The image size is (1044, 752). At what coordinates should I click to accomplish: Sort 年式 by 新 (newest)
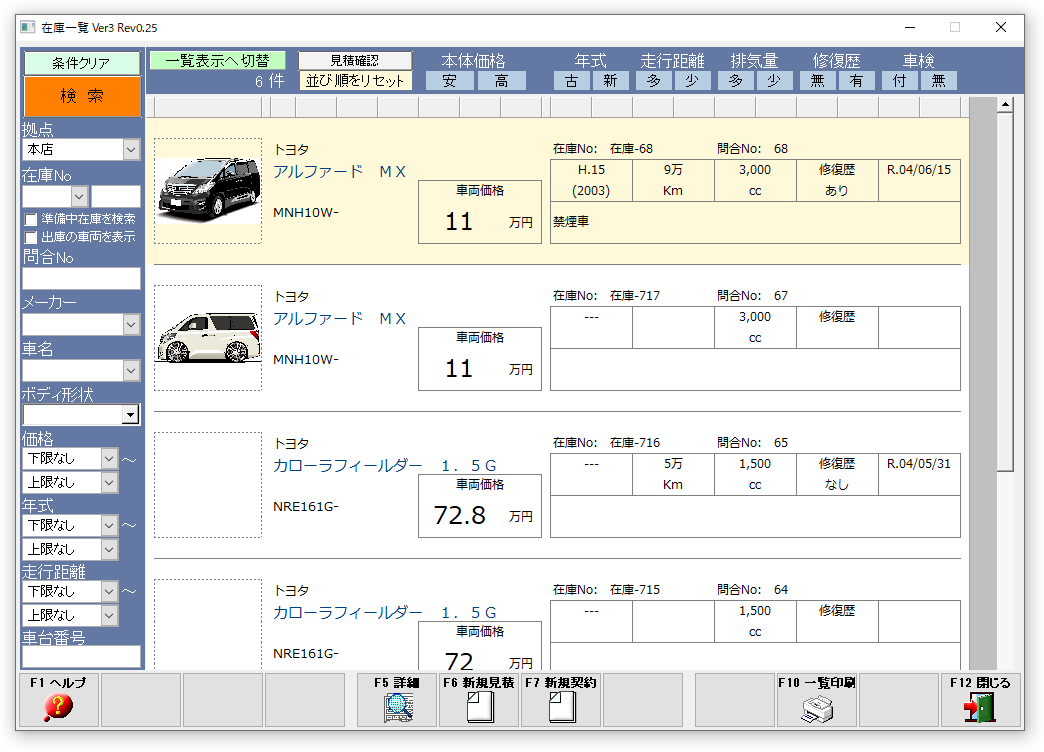tap(611, 81)
